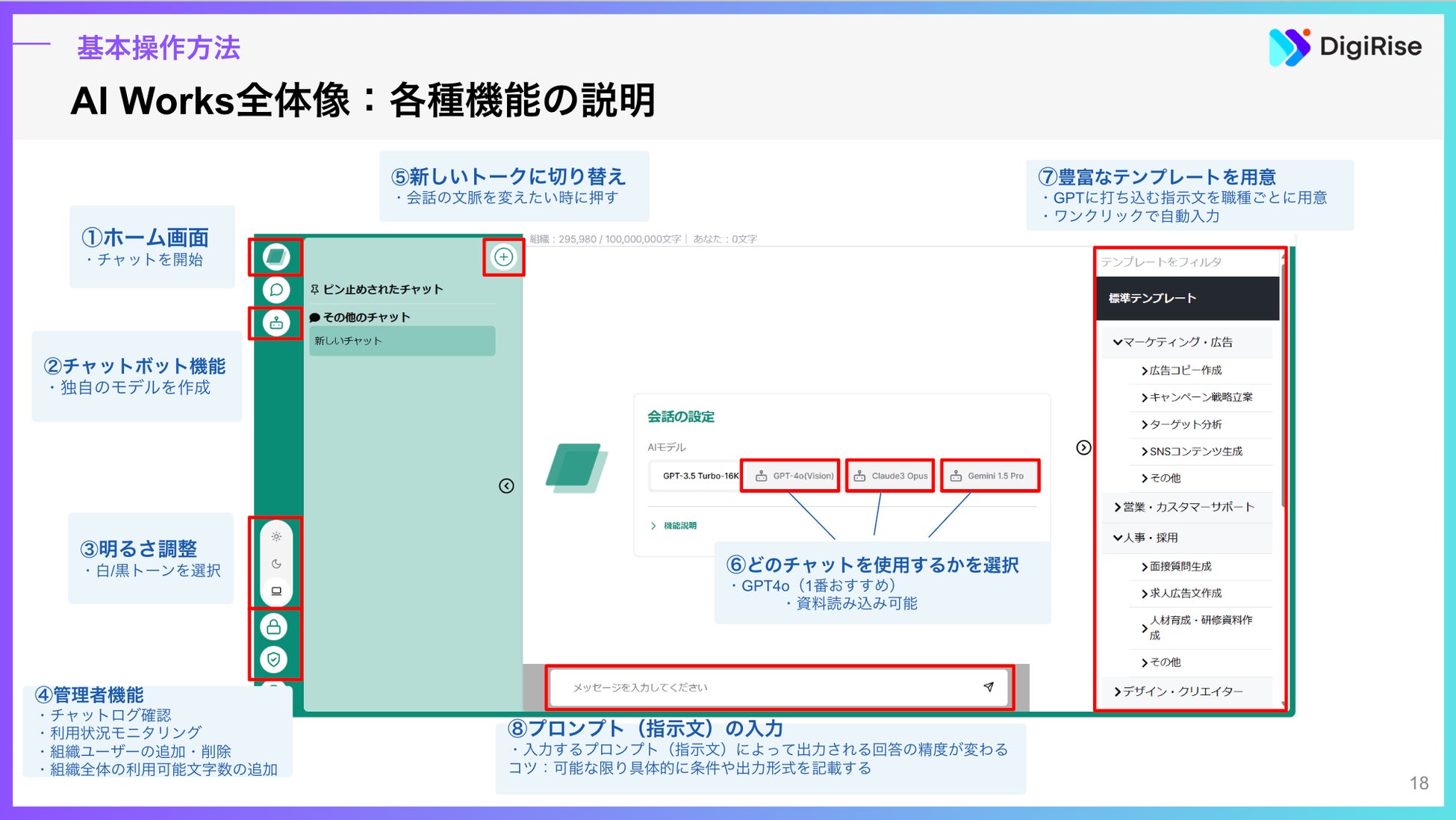1456x820 pixels.
Task: Start a new chat with plus icon
Action: 504,258
